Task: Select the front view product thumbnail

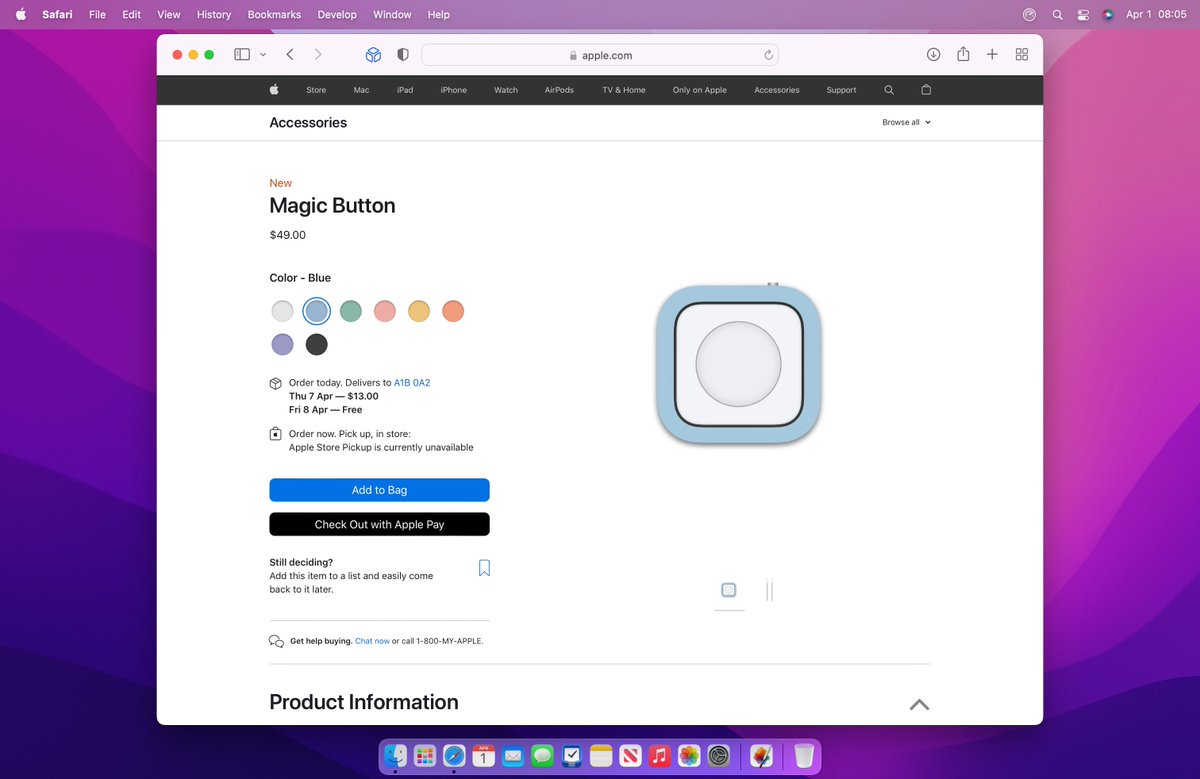Action: coord(729,590)
